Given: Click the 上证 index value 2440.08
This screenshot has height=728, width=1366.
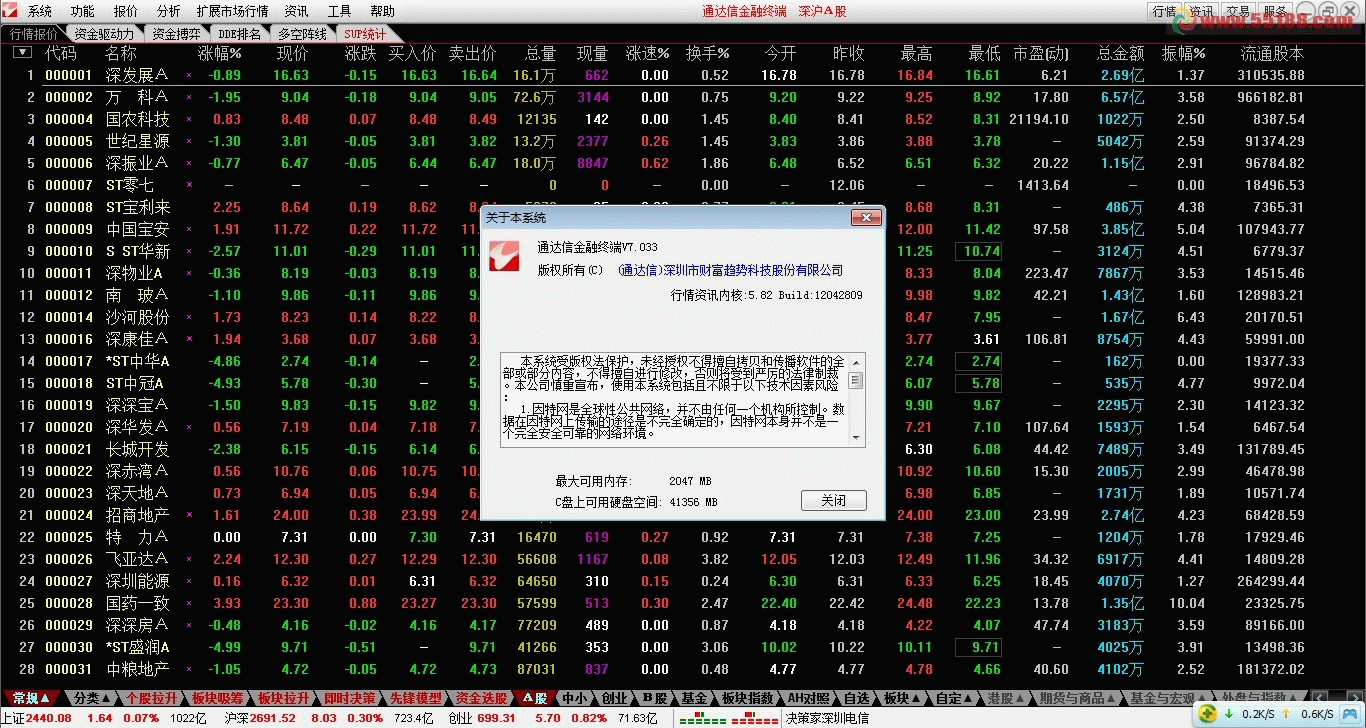Looking at the screenshot, I should coord(48,718).
